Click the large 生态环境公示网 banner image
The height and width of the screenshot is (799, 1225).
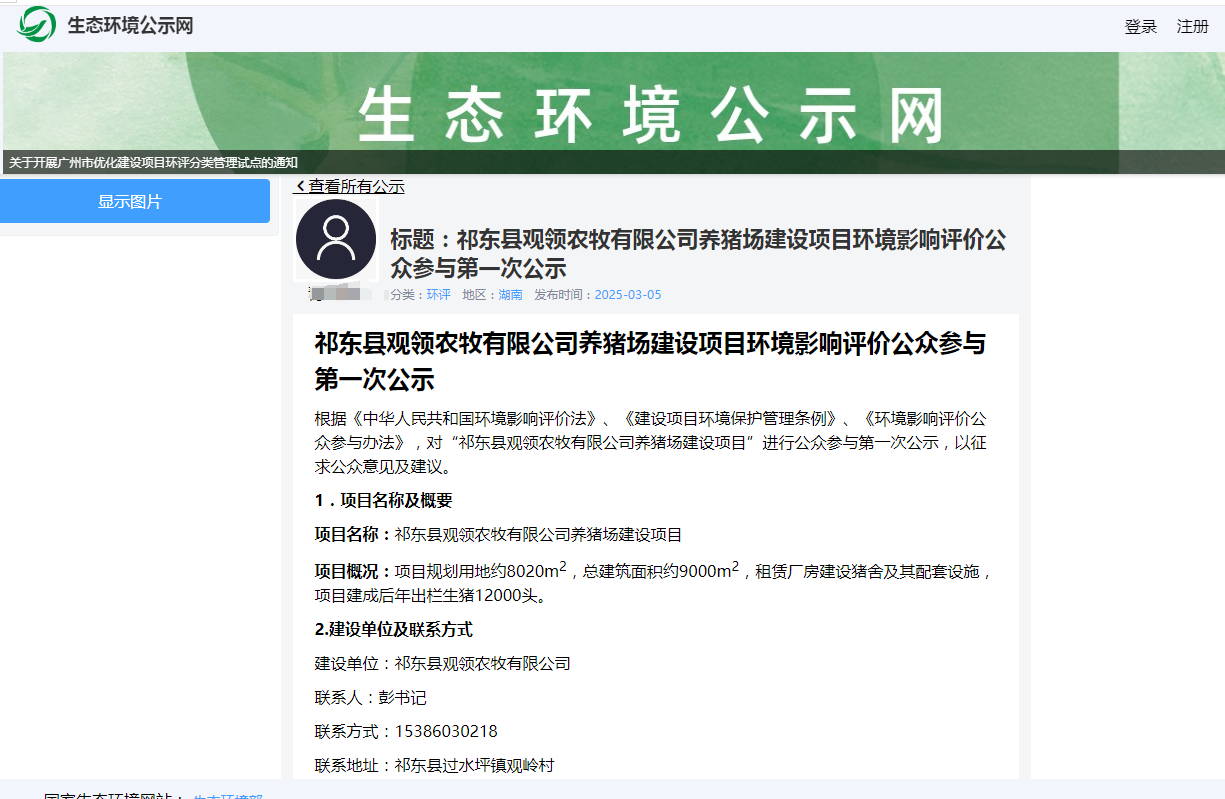tap(650, 112)
